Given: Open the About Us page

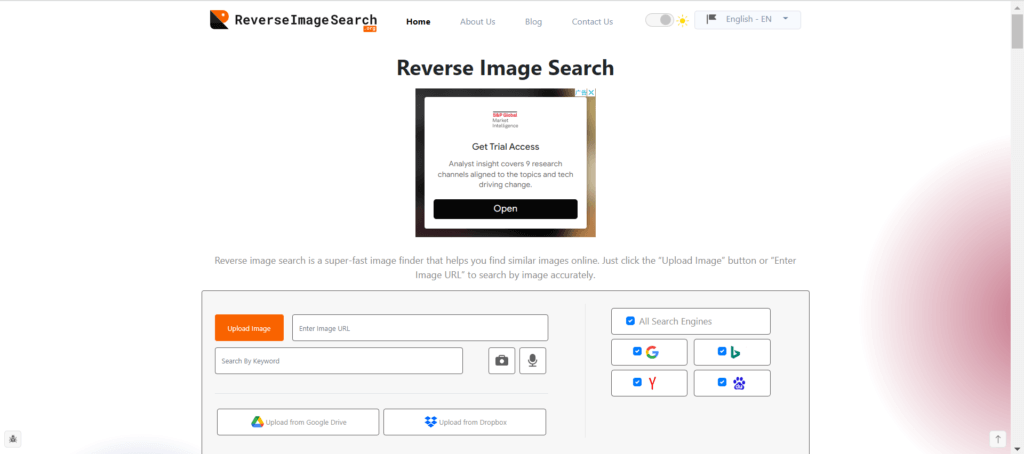Looking at the screenshot, I should coord(477,22).
